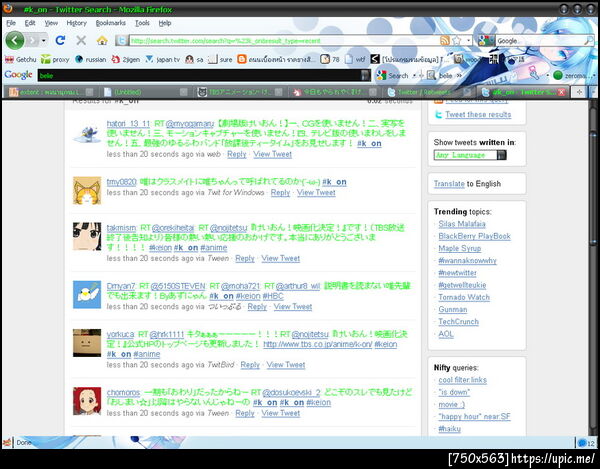This screenshot has width=600, height=469.
Task: Open the proxy bookmark
Action: (x=55, y=59)
